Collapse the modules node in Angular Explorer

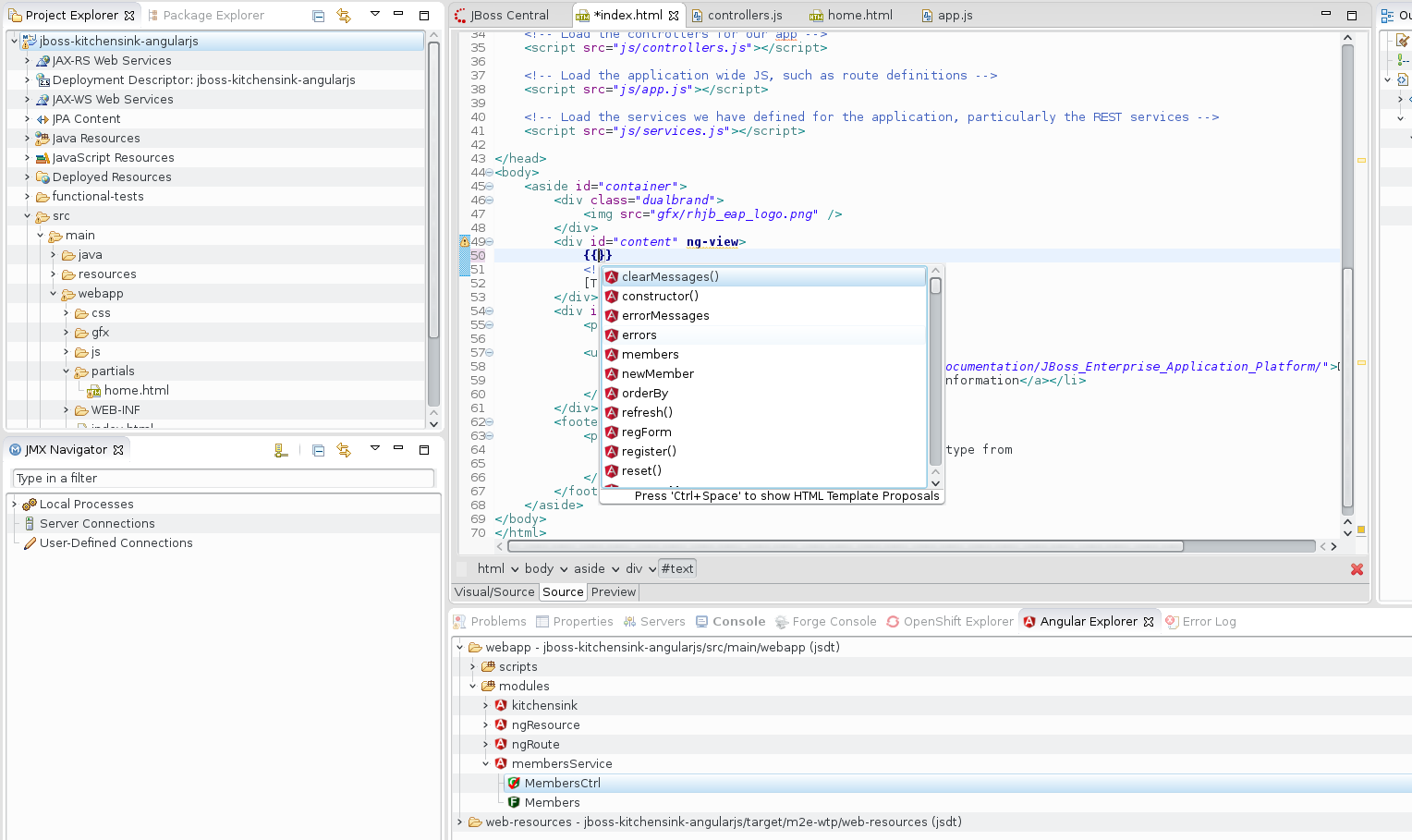point(472,686)
